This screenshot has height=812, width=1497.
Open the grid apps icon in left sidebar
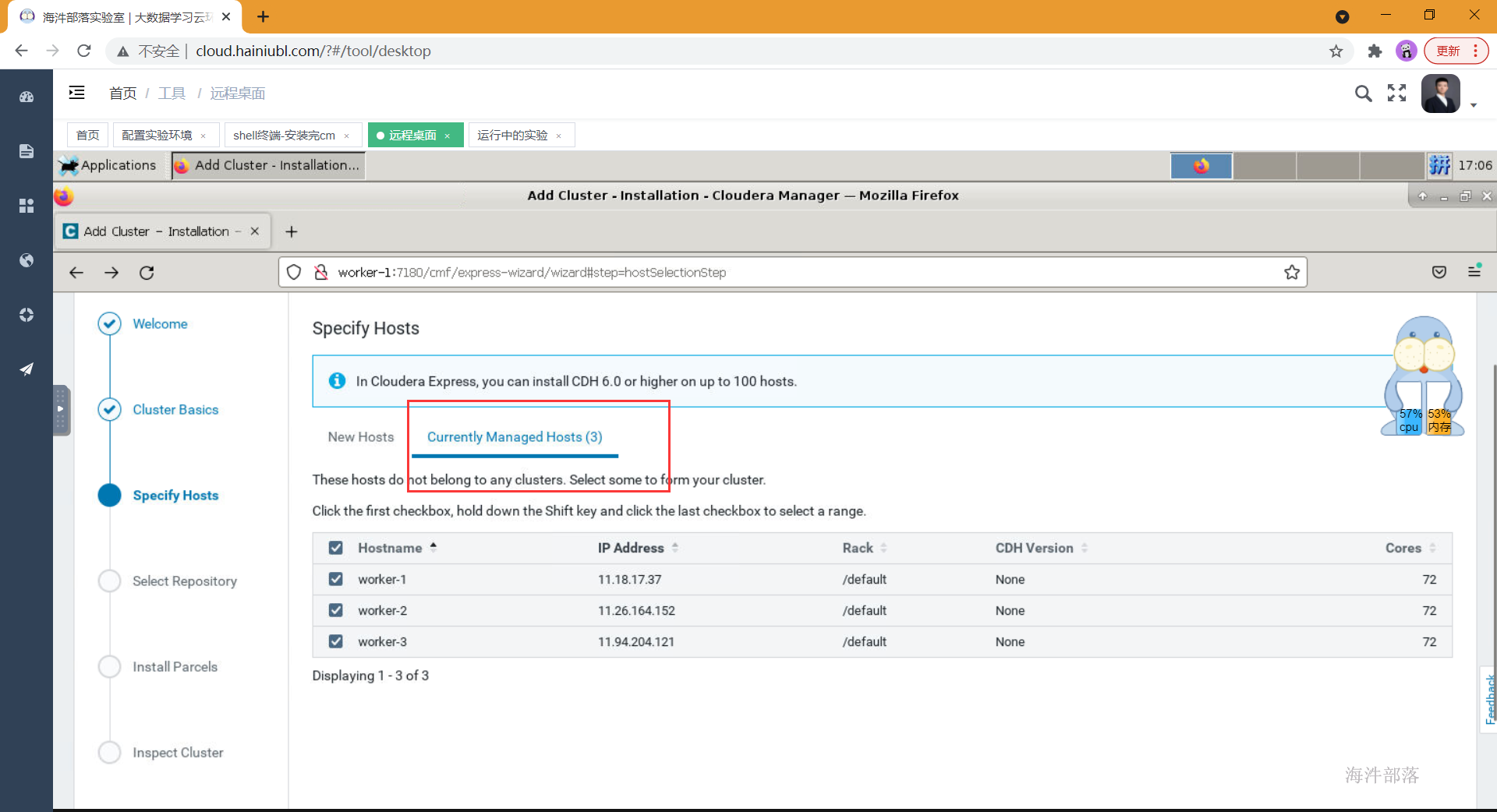pos(27,206)
